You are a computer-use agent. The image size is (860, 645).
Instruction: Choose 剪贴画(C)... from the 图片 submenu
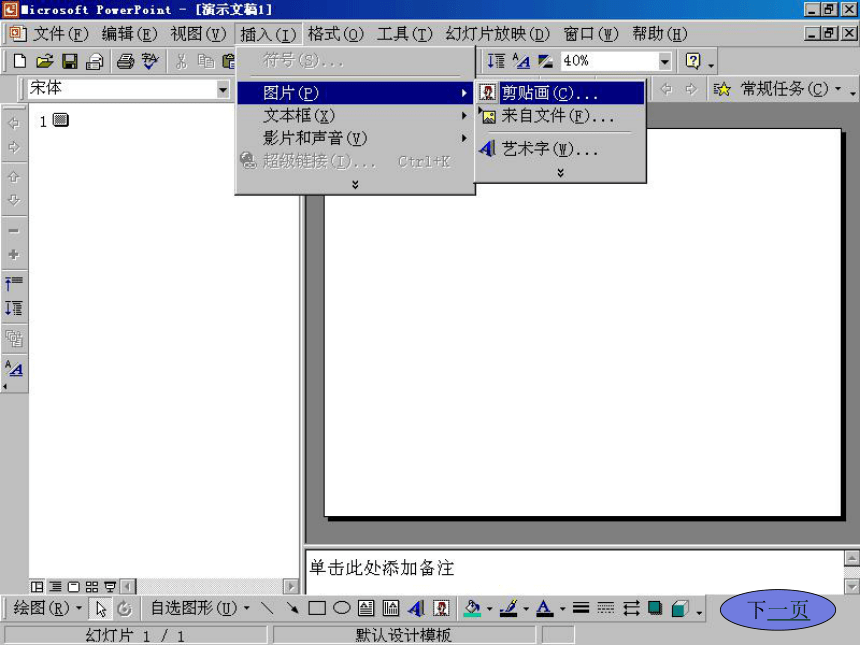pyautogui.click(x=560, y=93)
